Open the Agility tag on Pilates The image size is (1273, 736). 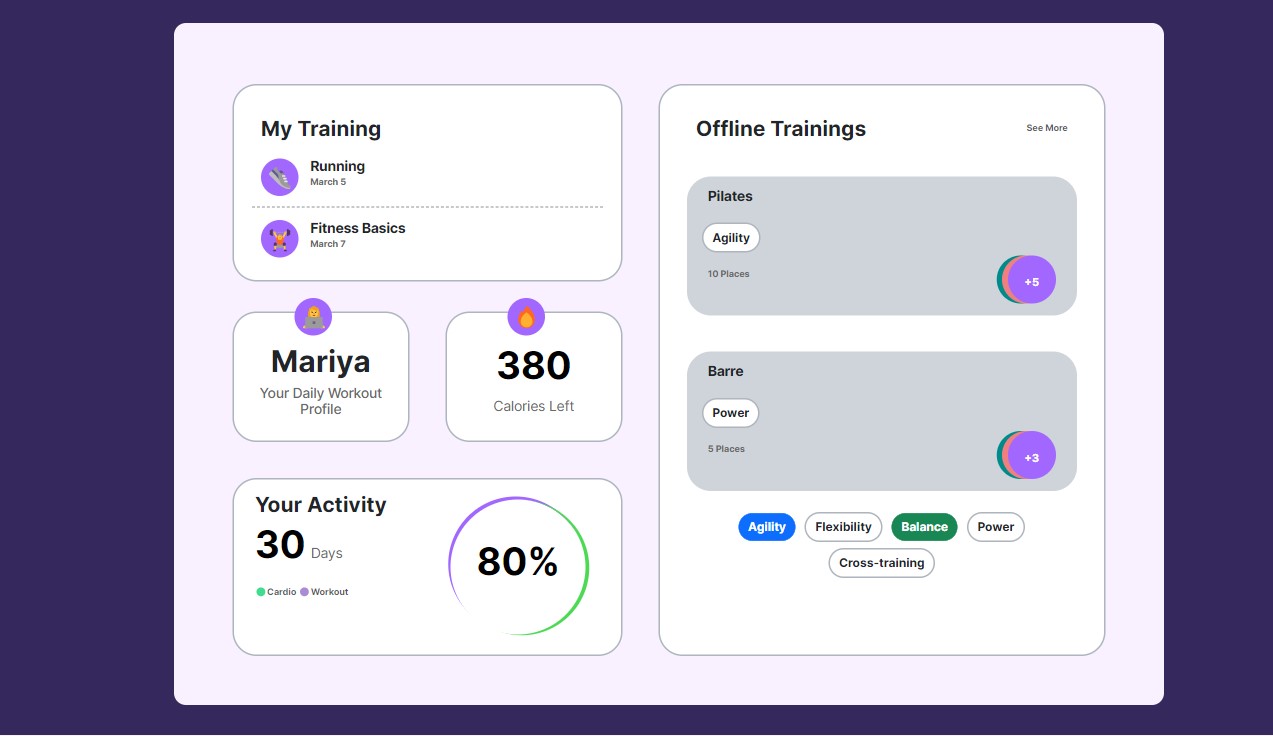(731, 237)
